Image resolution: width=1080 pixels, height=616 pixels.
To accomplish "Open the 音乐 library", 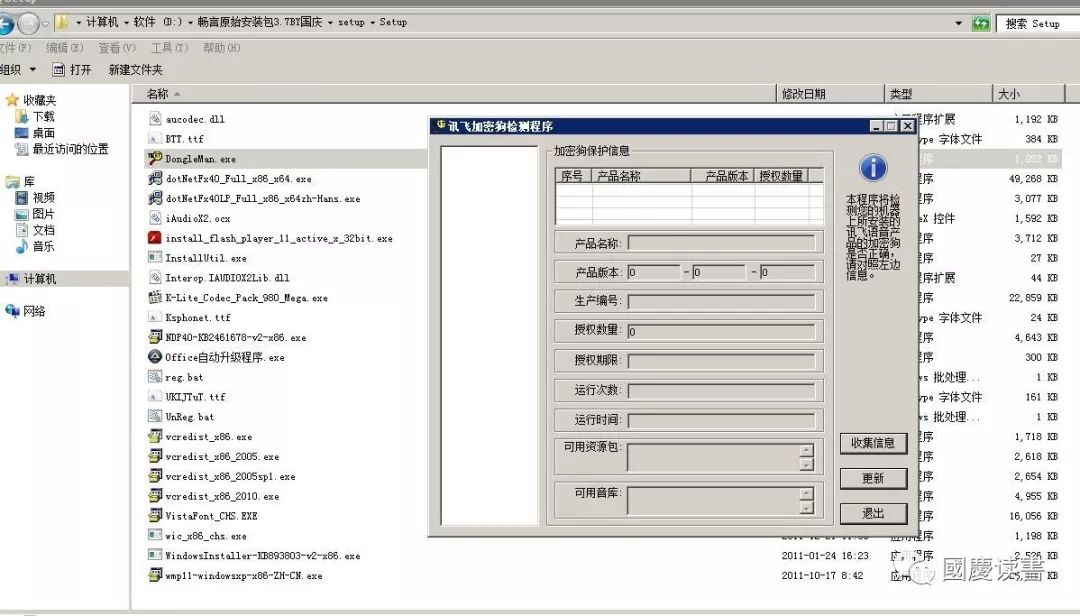I will pos(43,246).
